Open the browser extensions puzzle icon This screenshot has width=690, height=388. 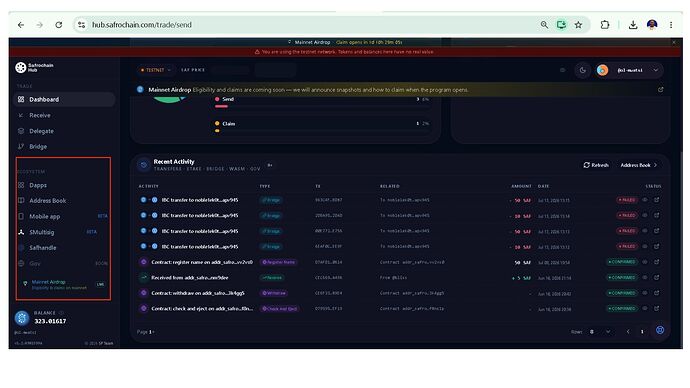click(x=605, y=25)
